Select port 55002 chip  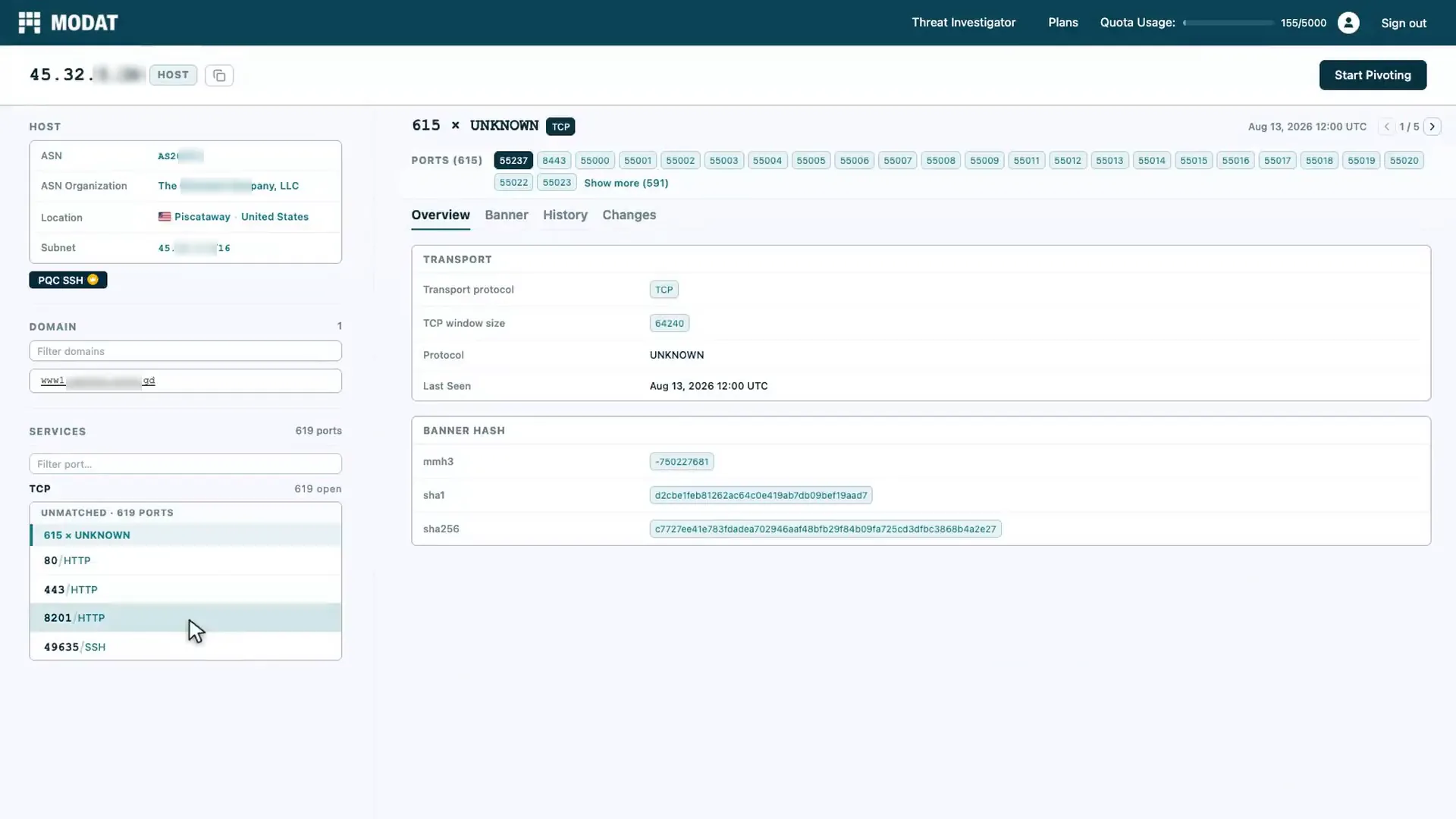coord(680,160)
